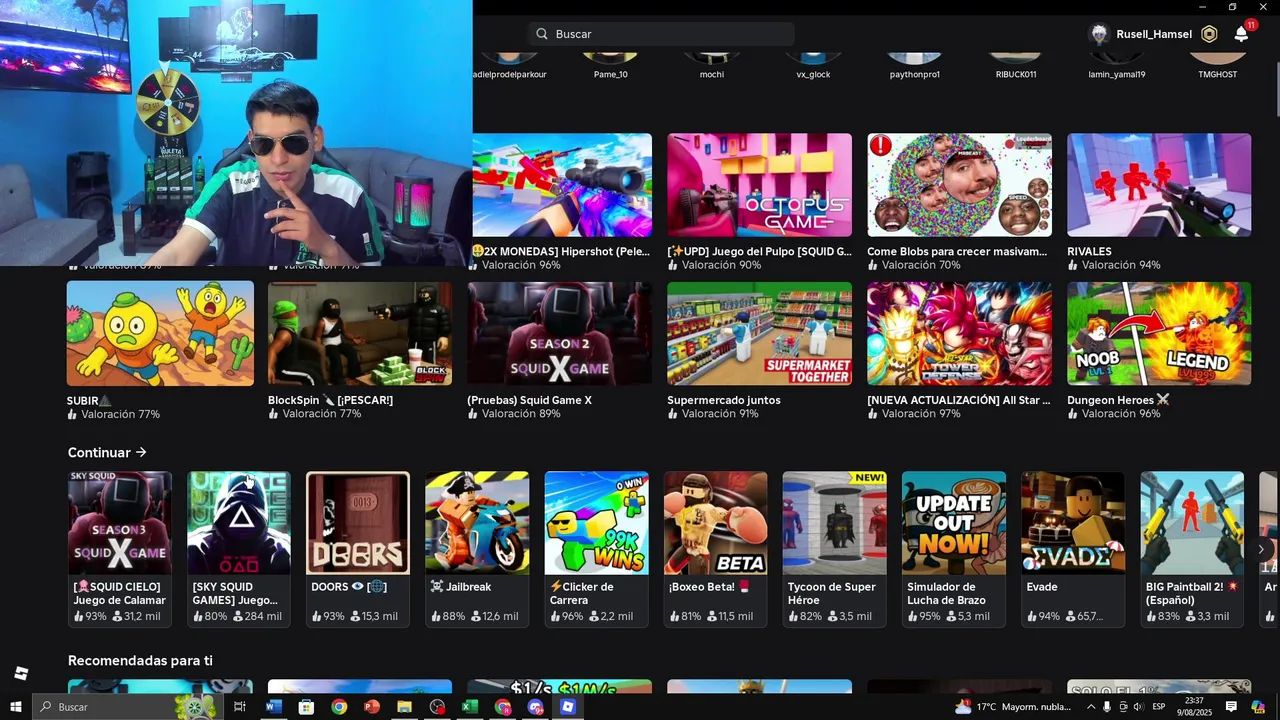Open the RIVALES game thumbnail

pyautogui.click(x=1159, y=185)
